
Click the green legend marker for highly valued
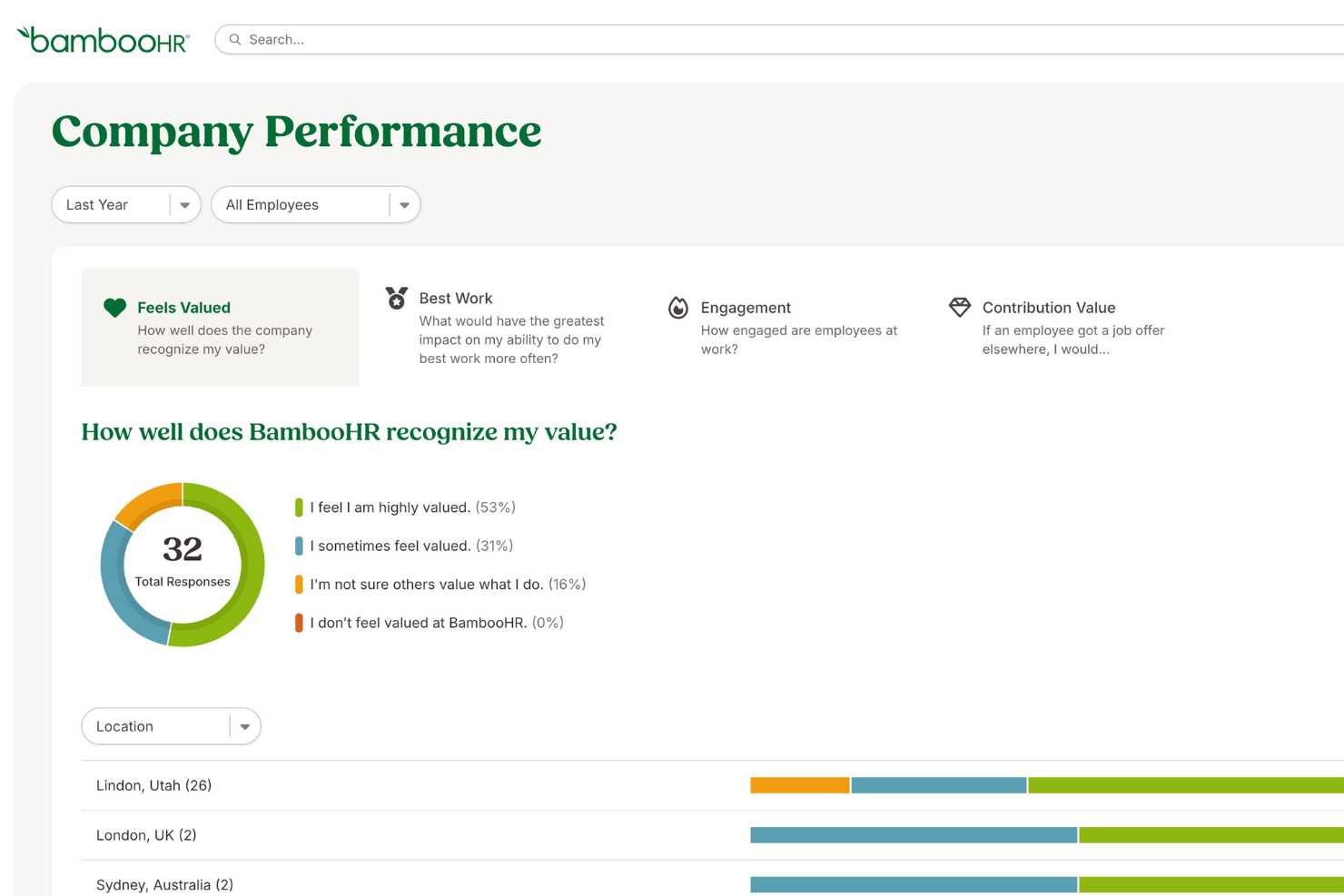coord(300,507)
